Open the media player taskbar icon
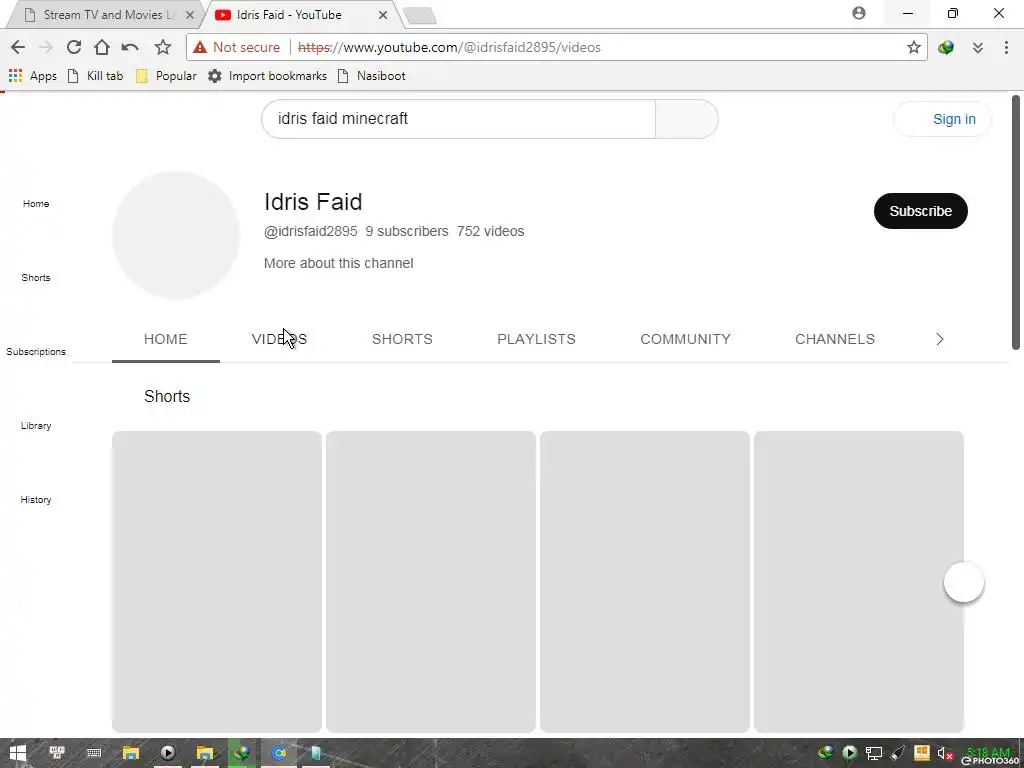This screenshot has width=1024, height=768. (x=168, y=753)
